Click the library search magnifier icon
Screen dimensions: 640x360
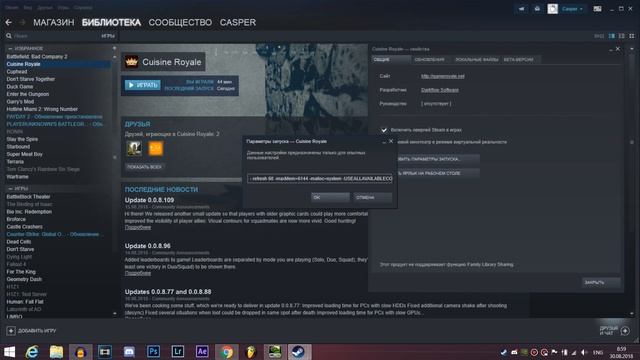(x=9, y=36)
